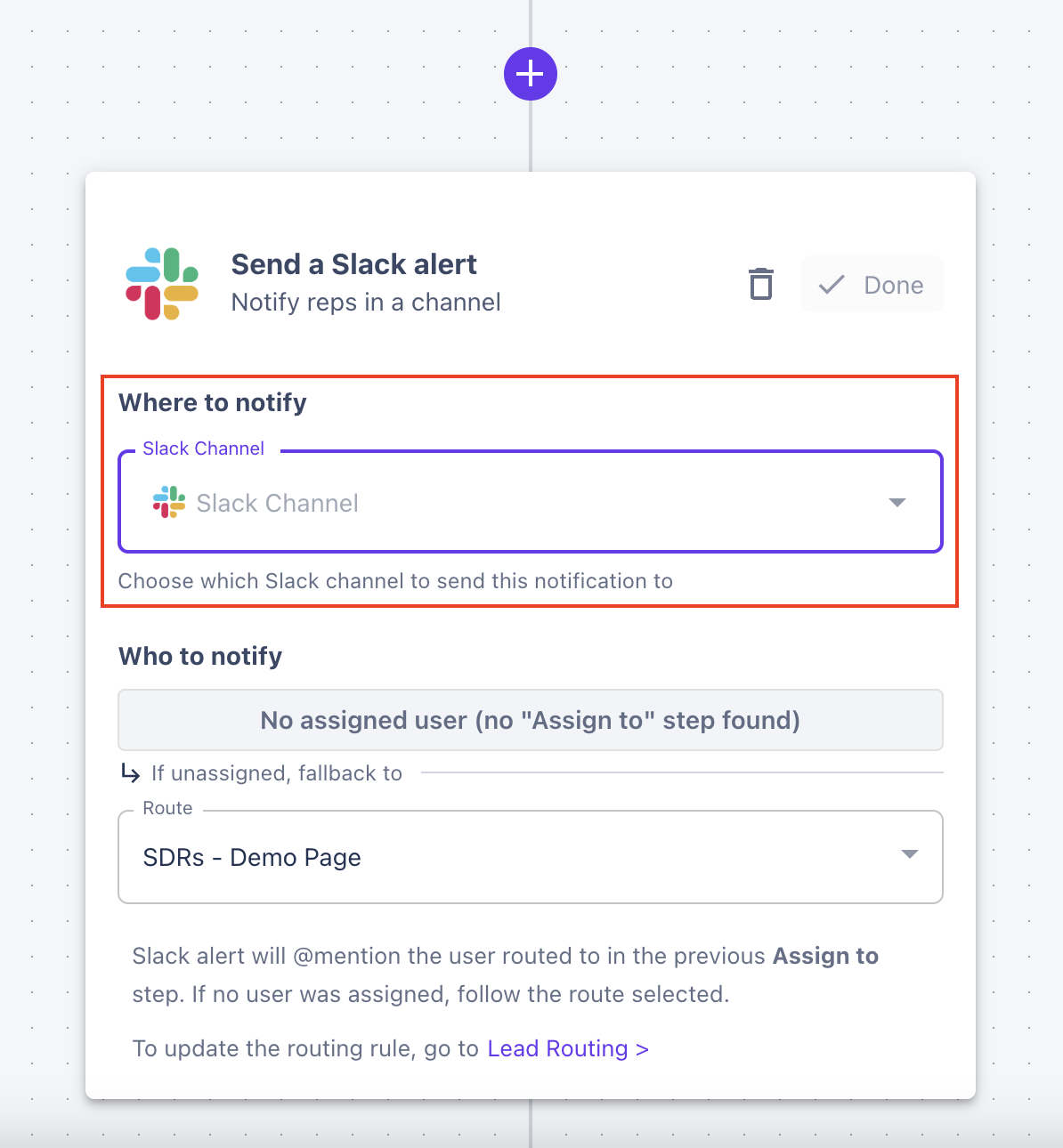
Task: Click the "Send a Slack alert" title
Action: [353, 264]
